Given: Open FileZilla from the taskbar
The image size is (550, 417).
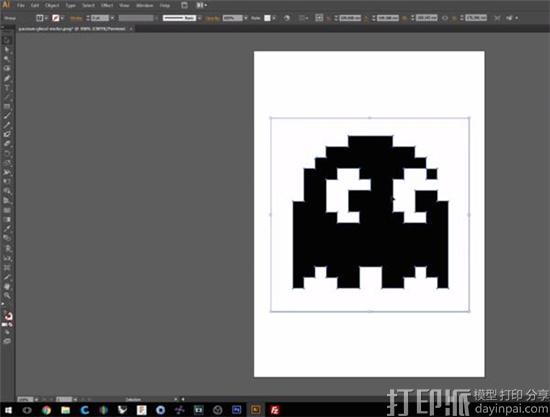Looking at the screenshot, I should [x=275, y=410].
